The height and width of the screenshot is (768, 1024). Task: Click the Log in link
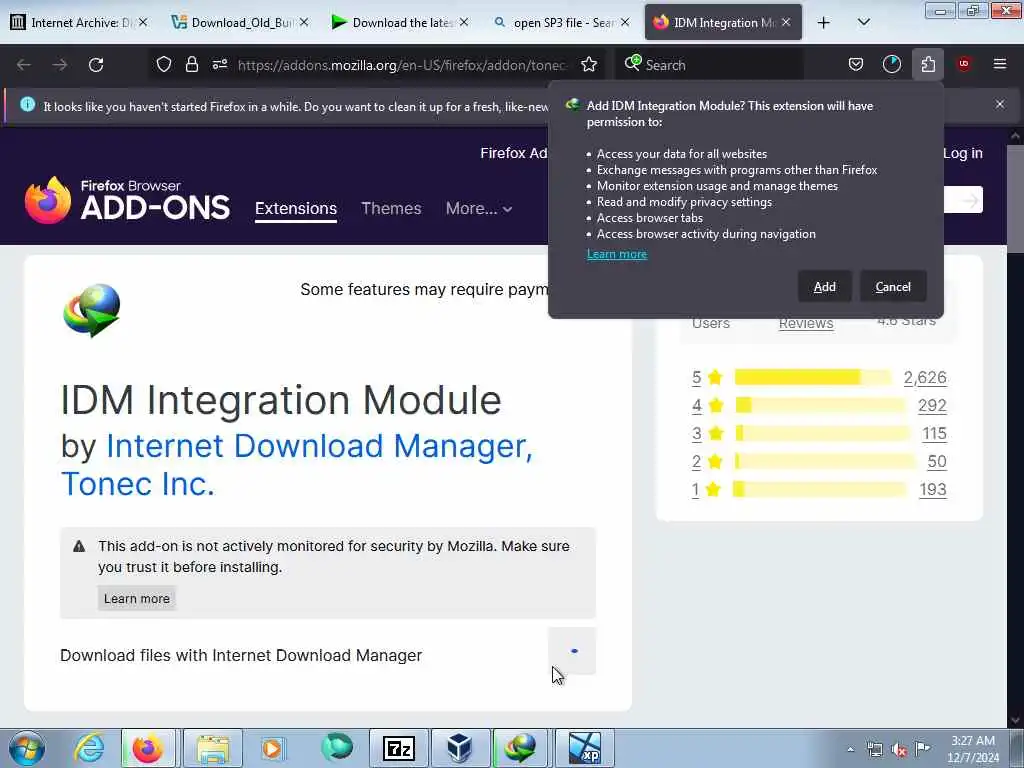click(963, 153)
